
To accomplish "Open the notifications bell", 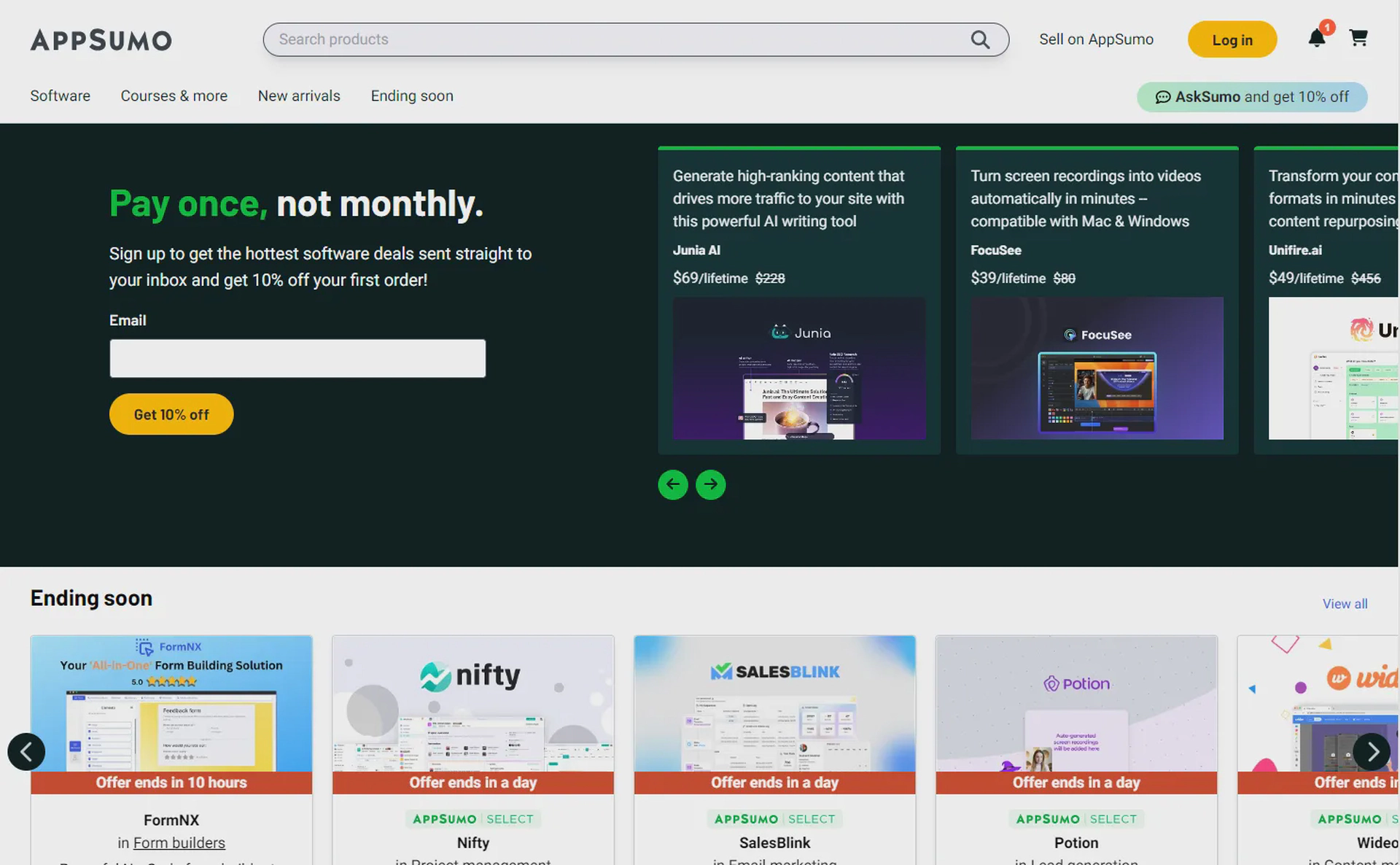I will point(1317,38).
